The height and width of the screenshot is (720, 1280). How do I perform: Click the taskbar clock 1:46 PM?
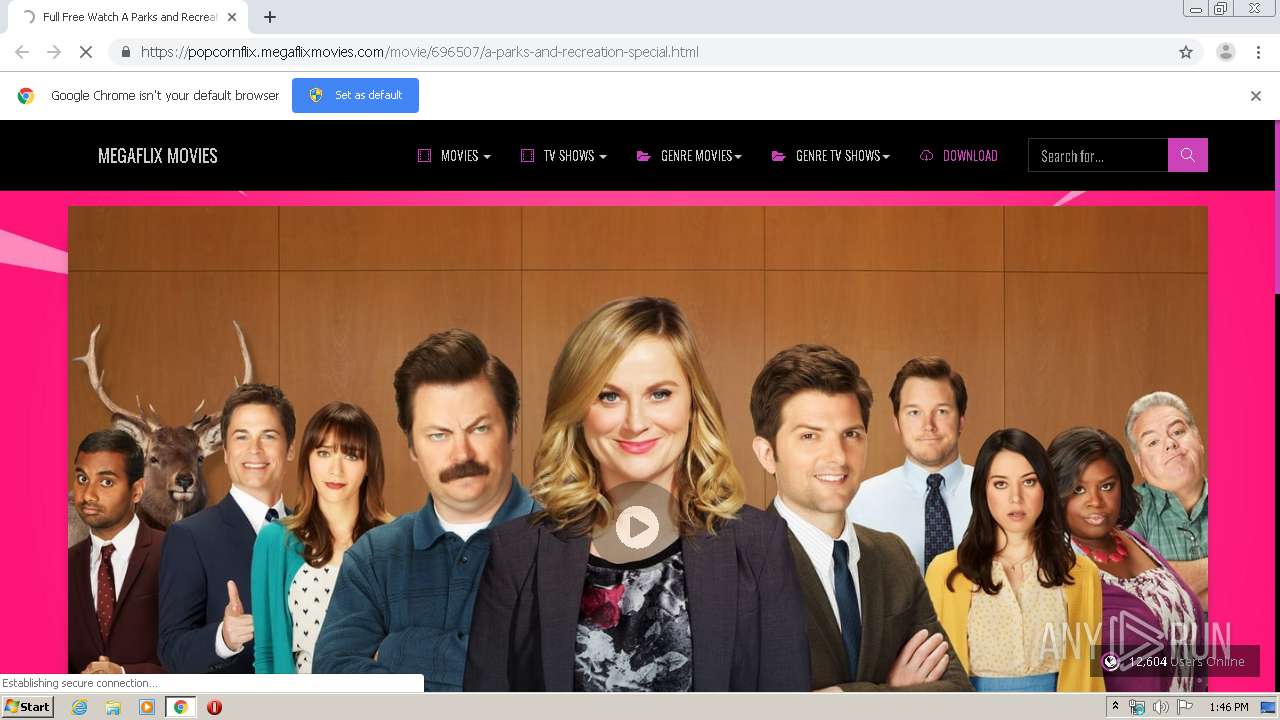(1229, 707)
